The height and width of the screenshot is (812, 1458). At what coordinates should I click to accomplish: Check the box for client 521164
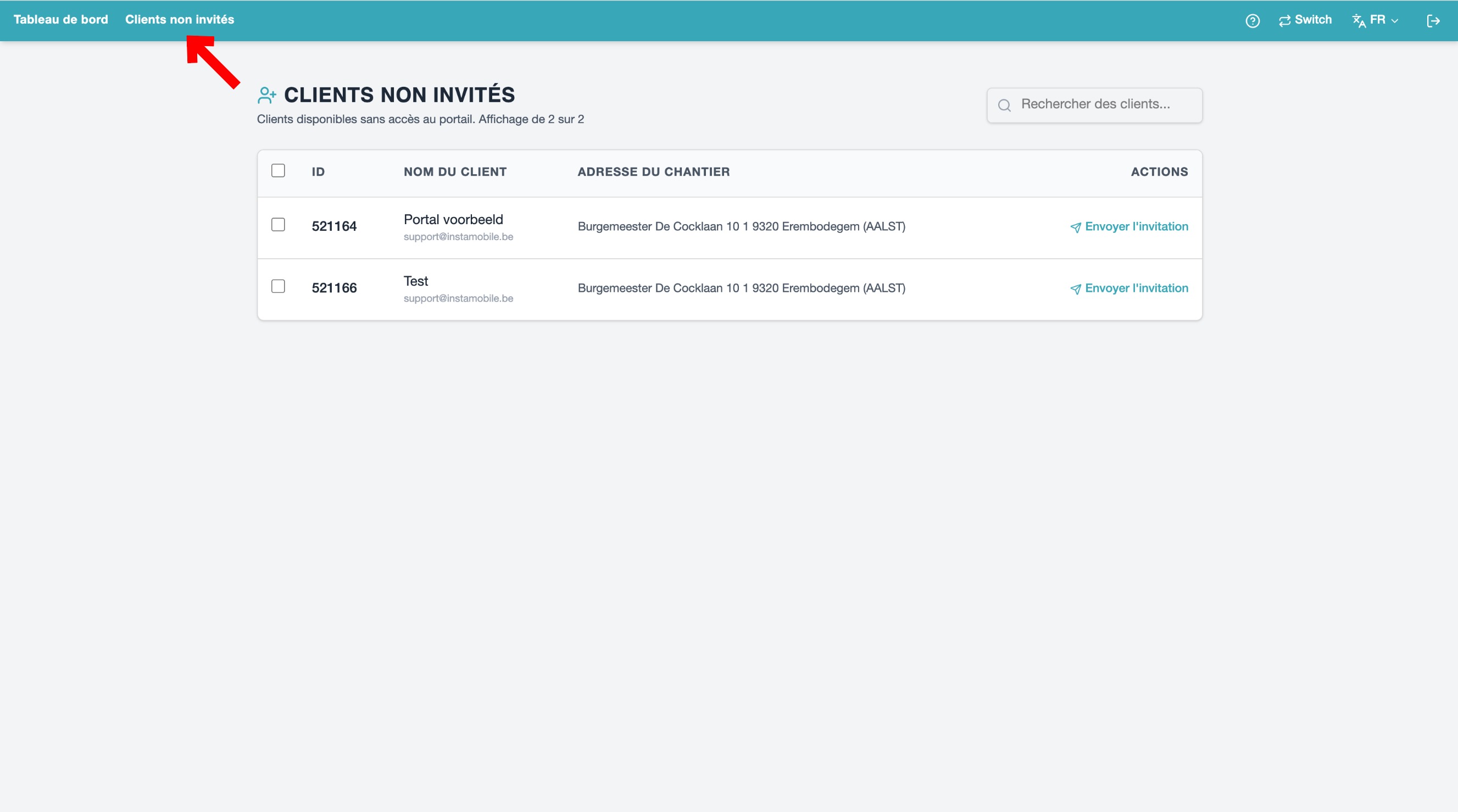coord(278,225)
